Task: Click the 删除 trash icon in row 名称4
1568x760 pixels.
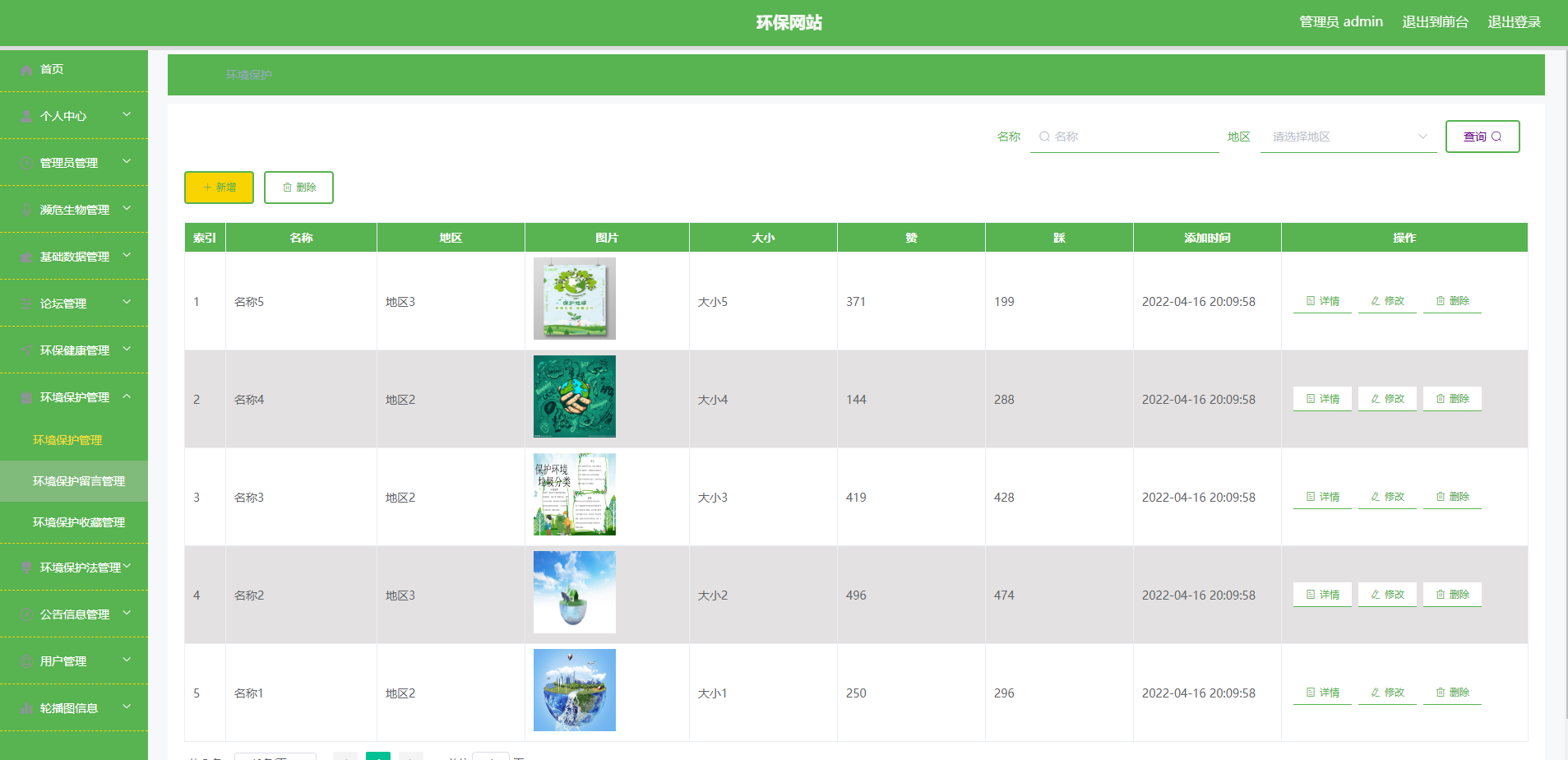Action: [x=1441, y=399]
